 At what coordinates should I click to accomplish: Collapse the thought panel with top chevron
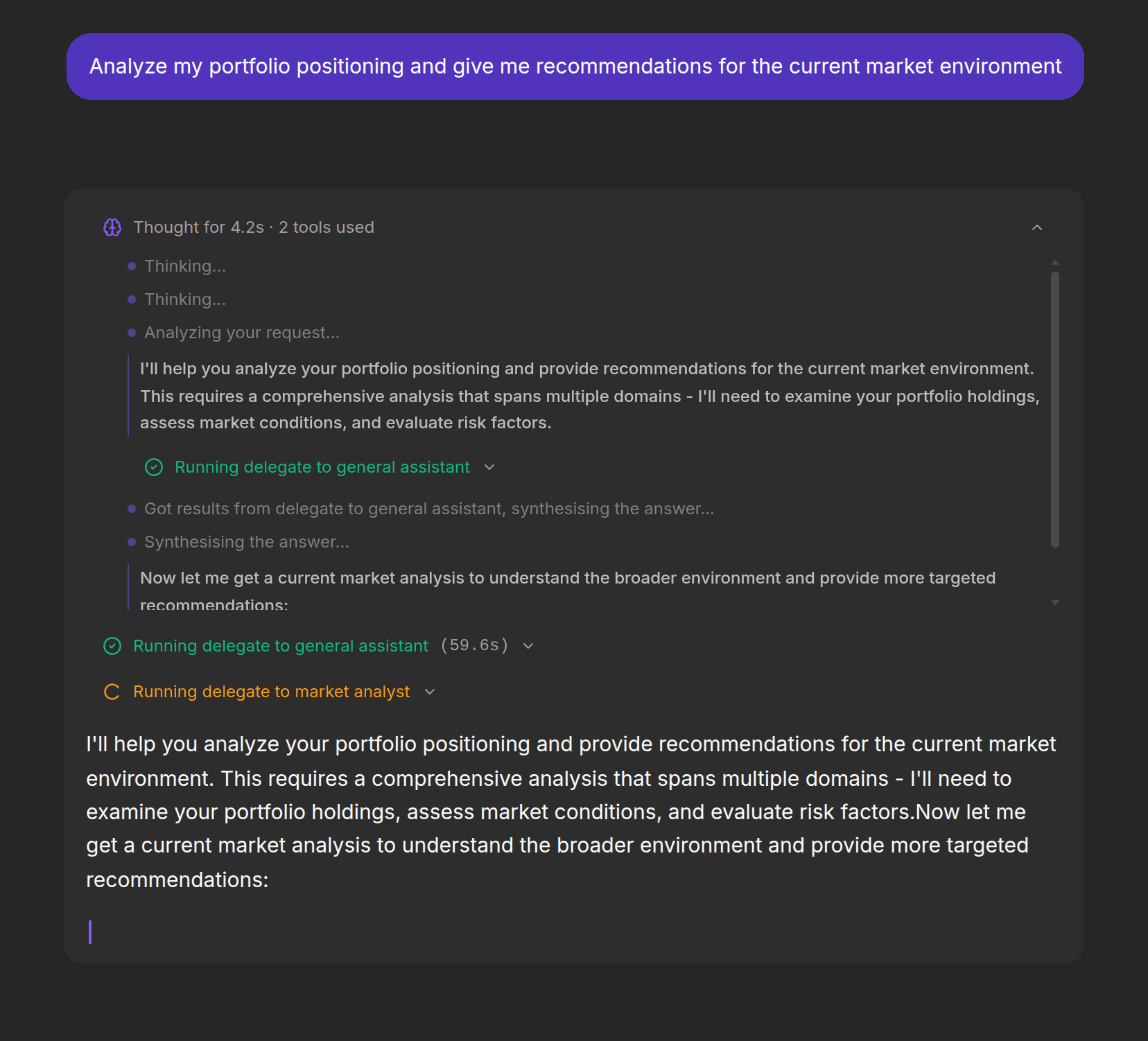(1036, 227)
